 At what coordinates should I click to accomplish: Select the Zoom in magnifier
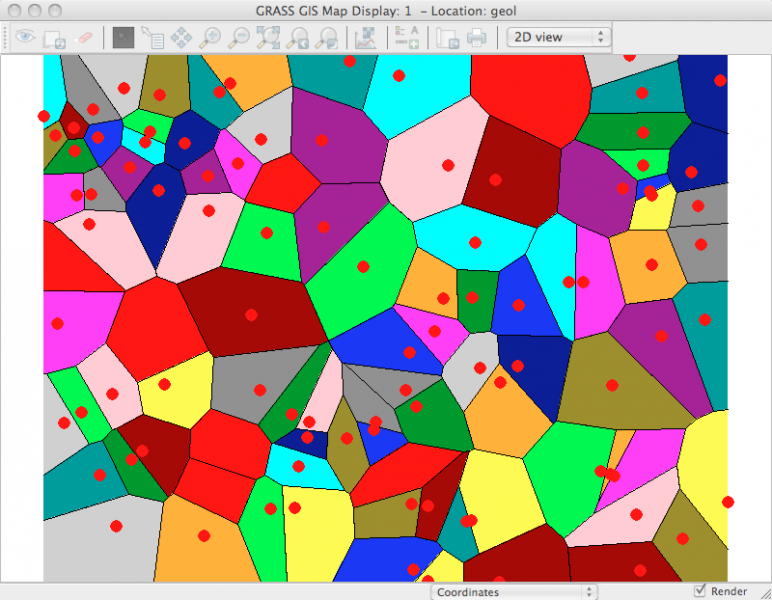pyautogui.click(x=210, y=38)
